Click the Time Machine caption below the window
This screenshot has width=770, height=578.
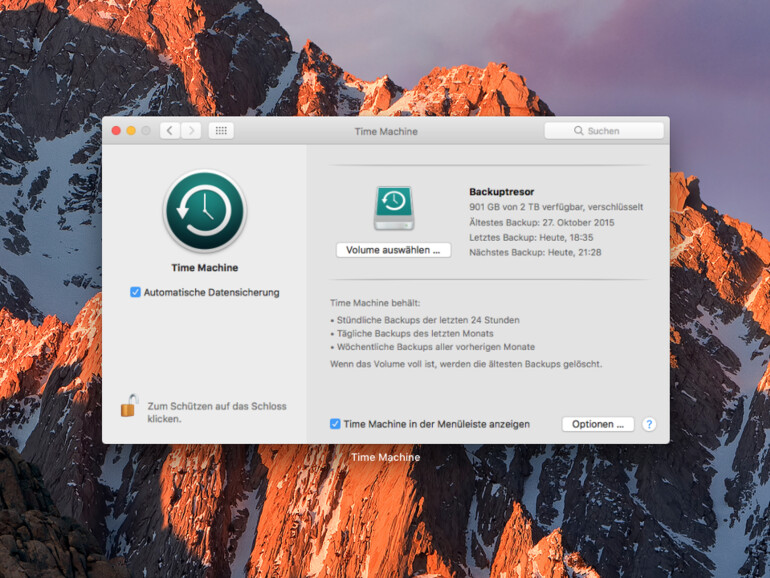click(x=385, y=457)
